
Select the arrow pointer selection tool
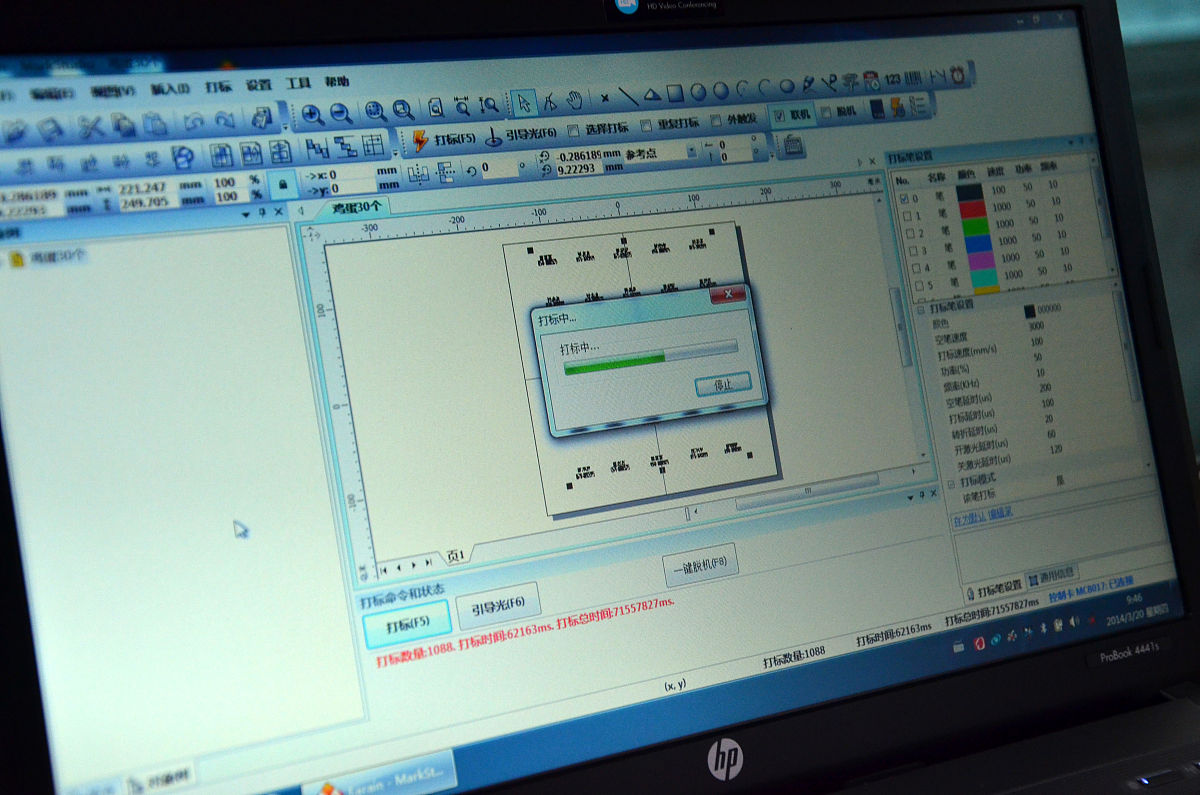point(522,102)
